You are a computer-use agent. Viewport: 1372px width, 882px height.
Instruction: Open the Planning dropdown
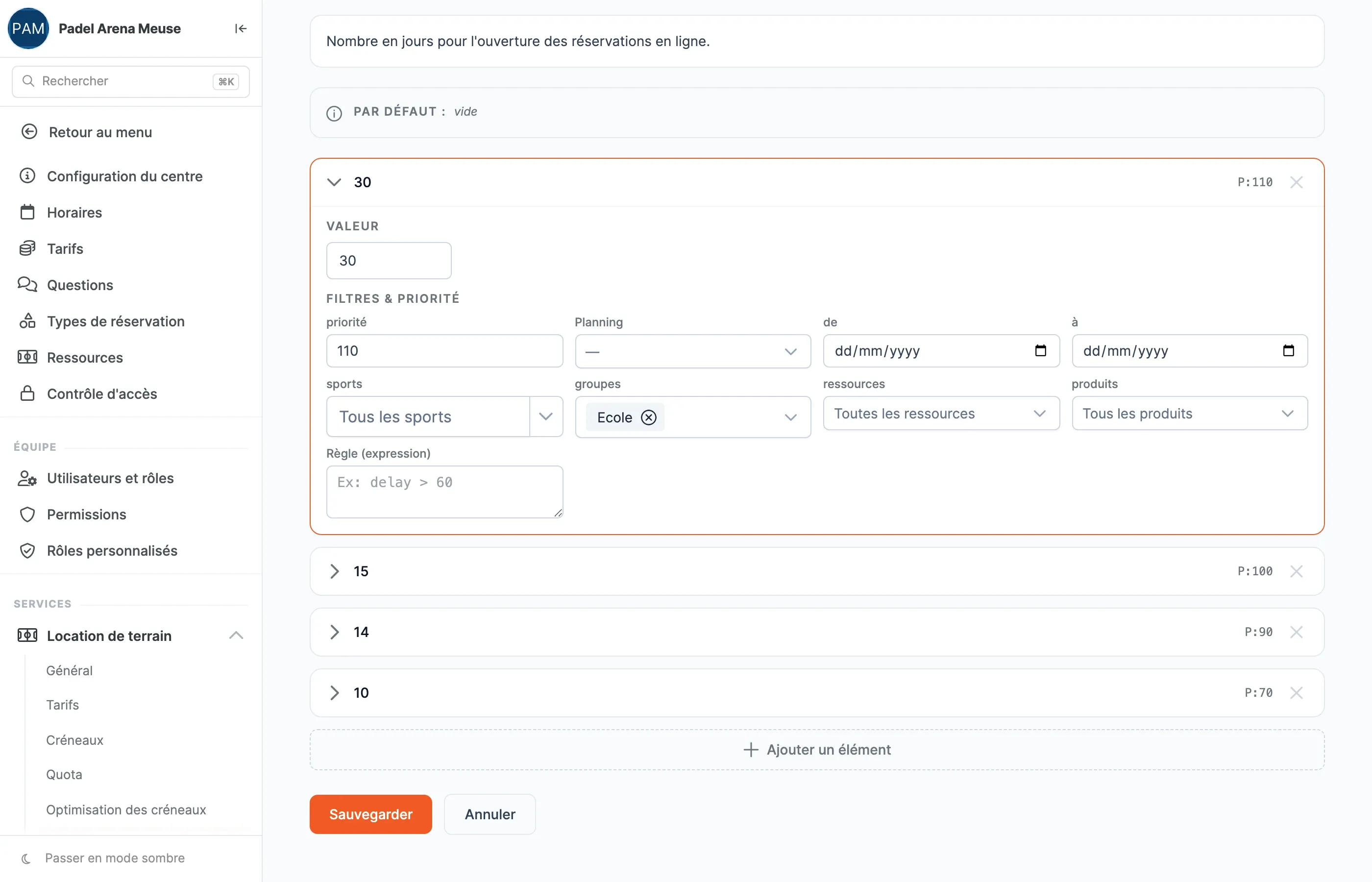[x=693, y=351]
